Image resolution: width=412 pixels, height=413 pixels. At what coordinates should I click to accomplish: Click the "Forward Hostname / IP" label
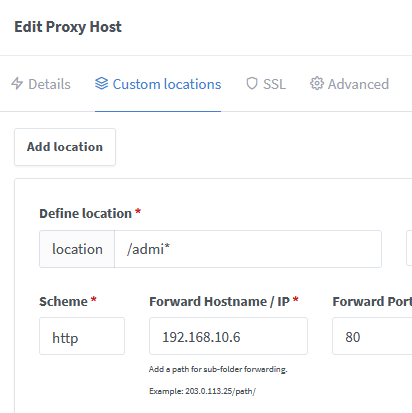219,302
